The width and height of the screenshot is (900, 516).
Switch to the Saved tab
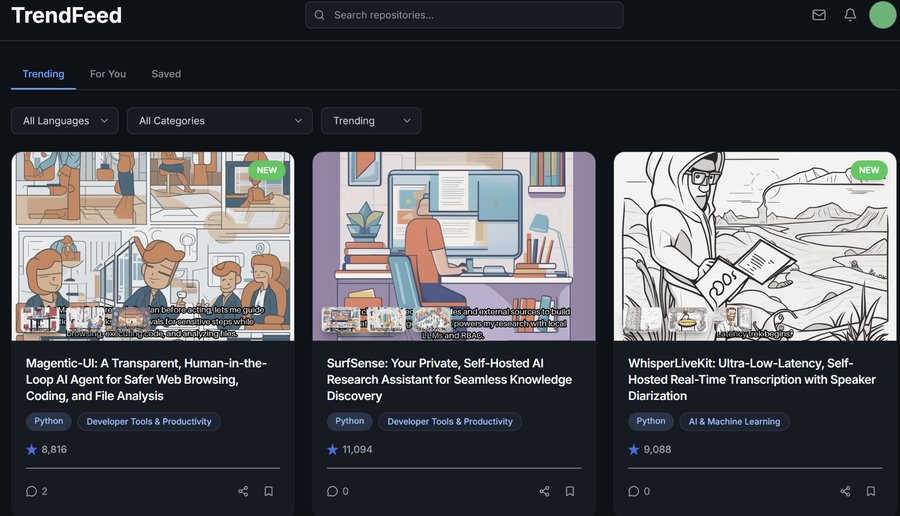[x=166, y=74]
